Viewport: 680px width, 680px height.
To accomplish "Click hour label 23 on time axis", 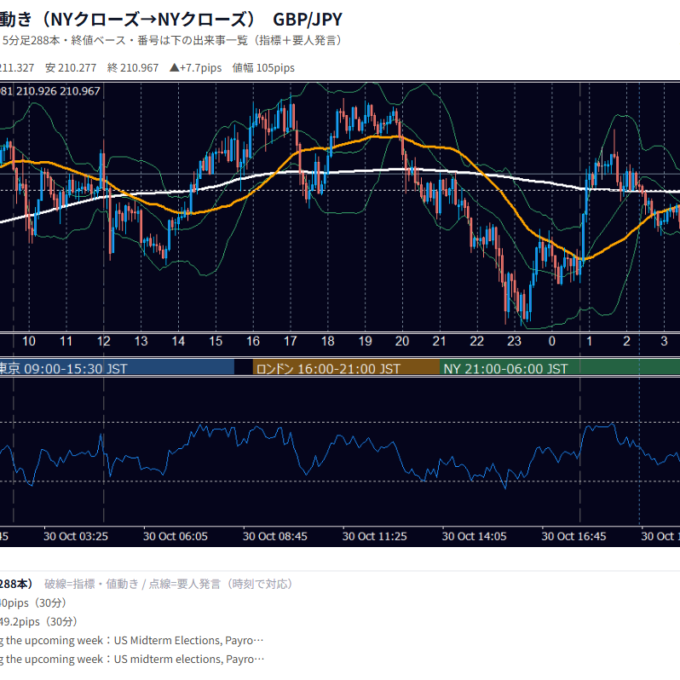I will tap(514, 341).
